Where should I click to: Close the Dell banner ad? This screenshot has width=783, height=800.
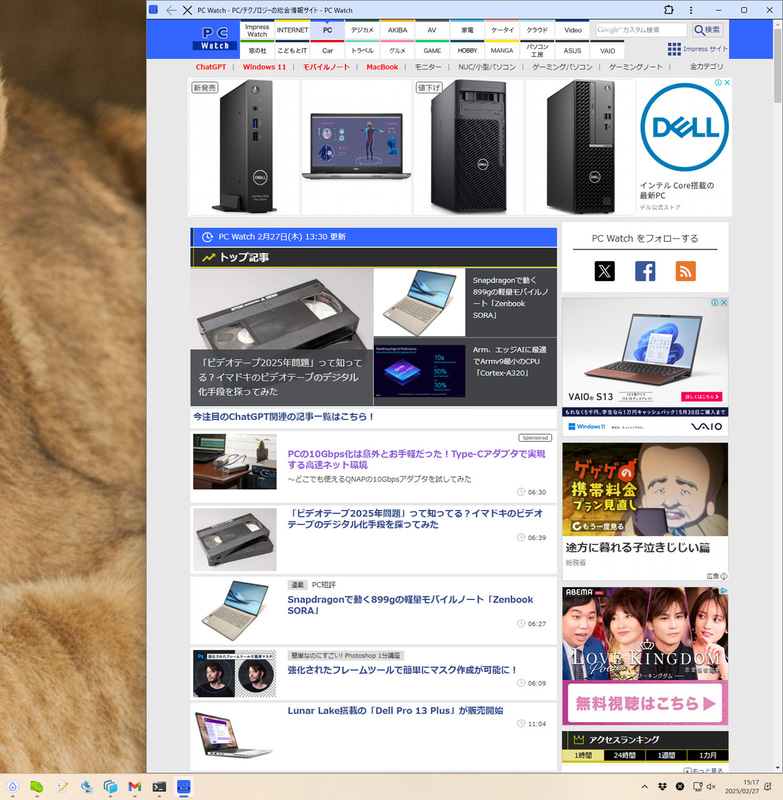727,83
